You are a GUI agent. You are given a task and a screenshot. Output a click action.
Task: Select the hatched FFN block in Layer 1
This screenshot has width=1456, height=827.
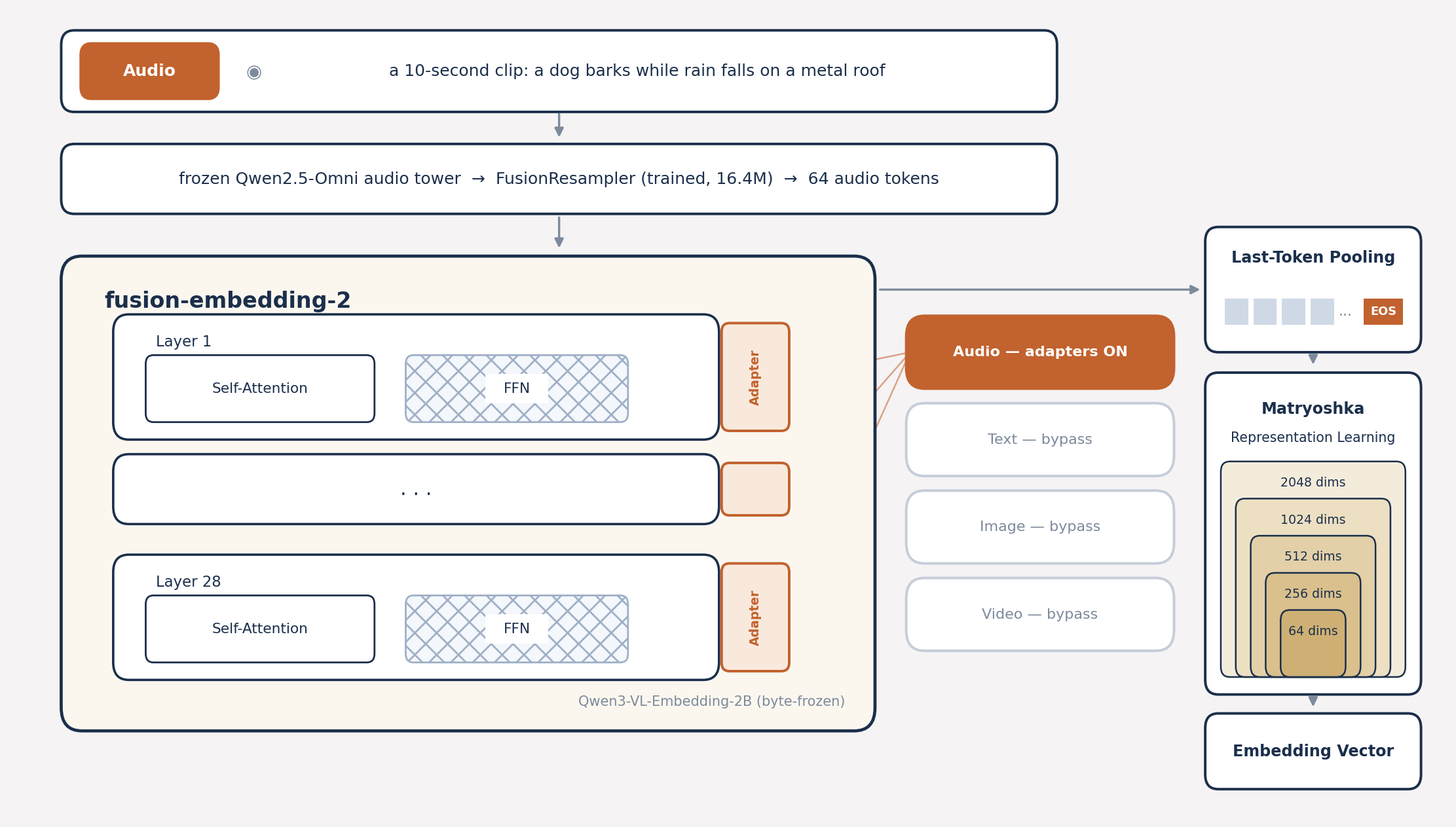tap(517, 388)
